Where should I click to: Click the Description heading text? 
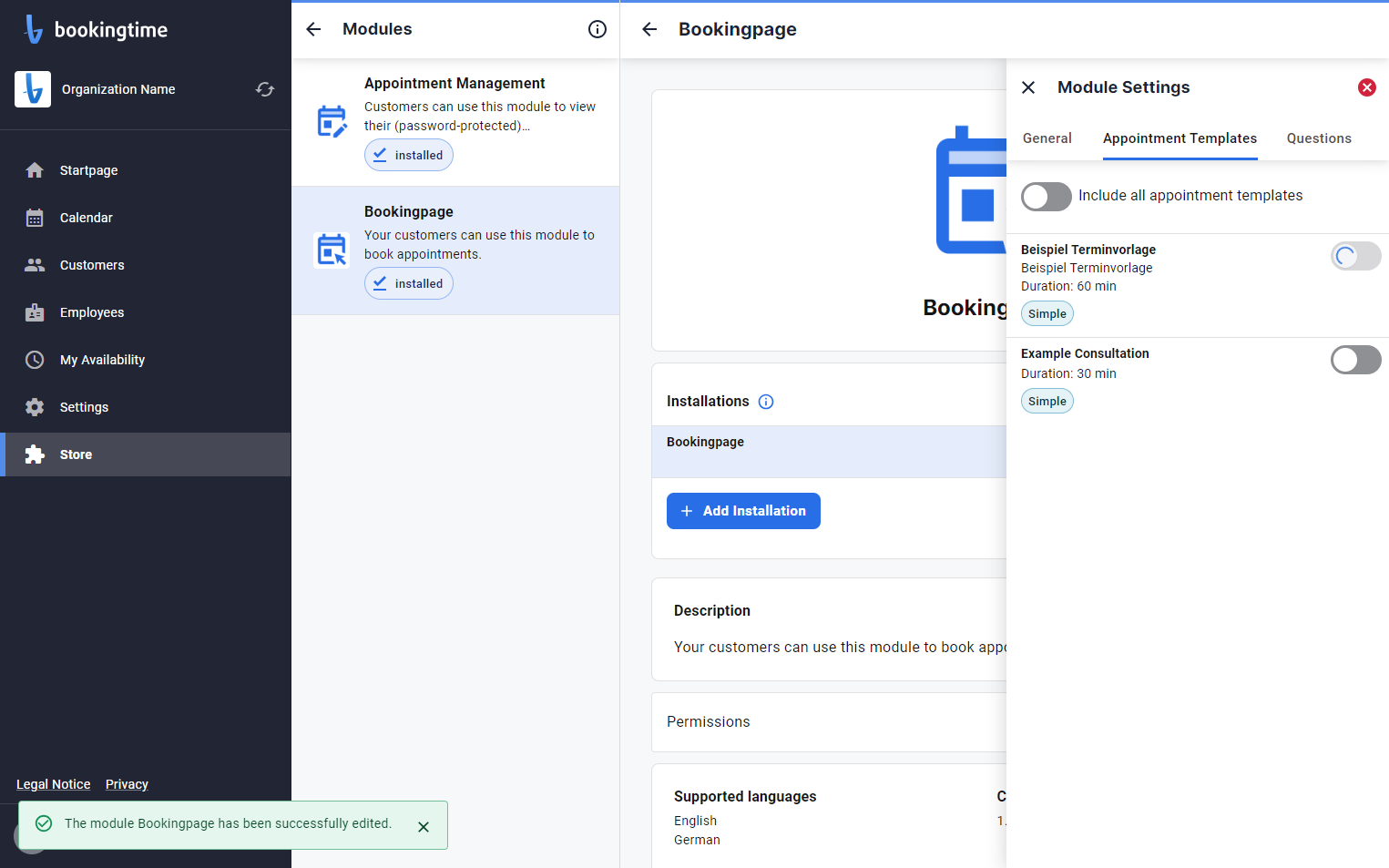tap(712, 610)
